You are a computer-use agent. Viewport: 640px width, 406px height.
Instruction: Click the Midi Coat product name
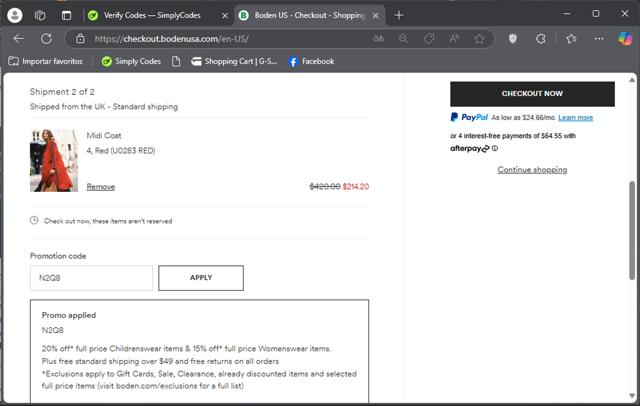pyautogui.click(x=104, y=135)
